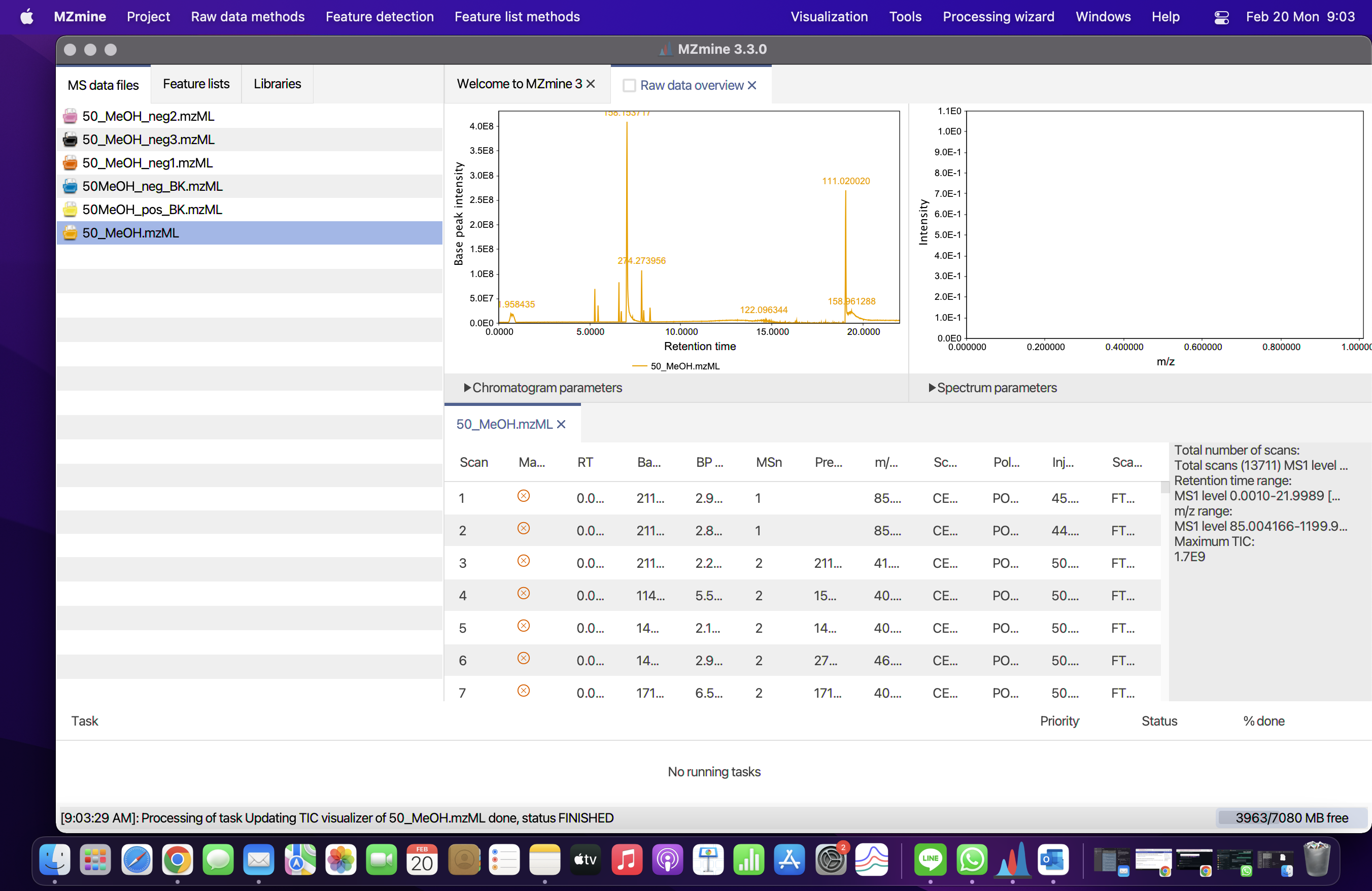
Task: Click the pink 50_MeOH_neg2.mzML file icon
Action: coord(70,116)
